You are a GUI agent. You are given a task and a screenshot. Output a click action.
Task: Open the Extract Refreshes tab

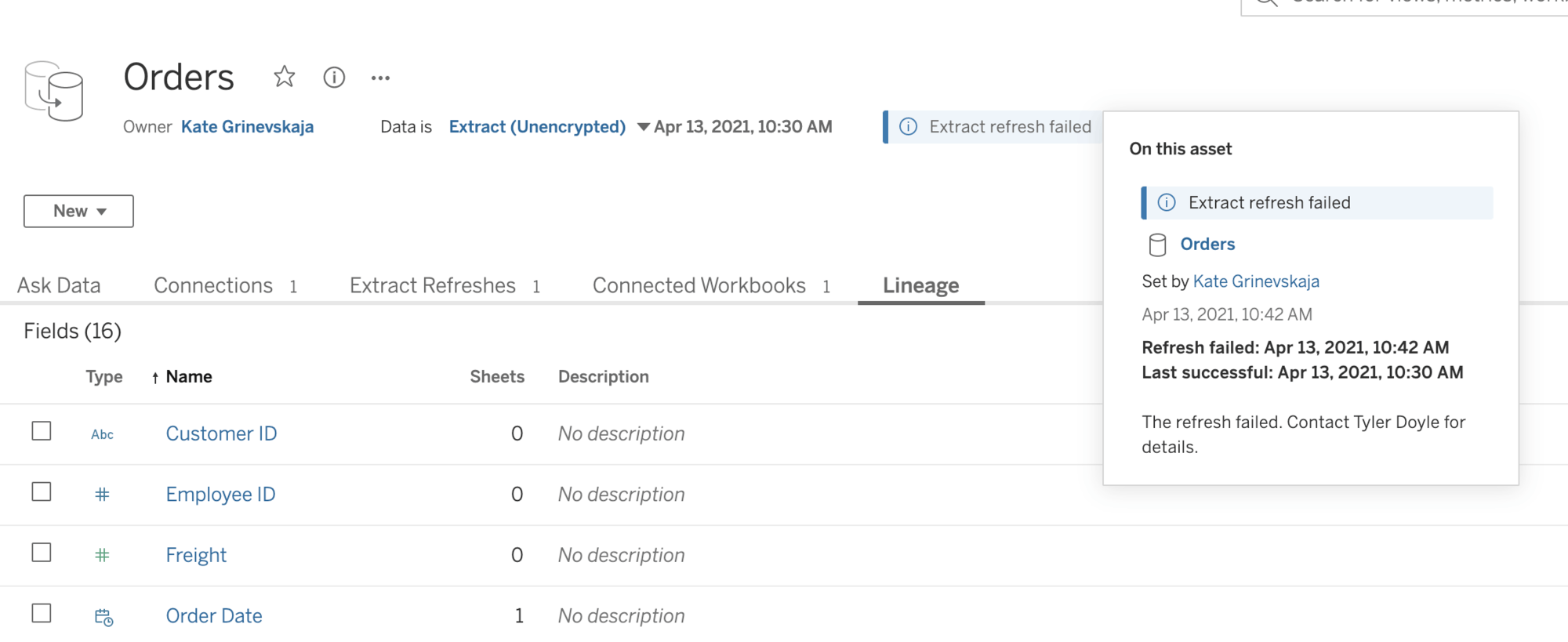click(x=433, y=285)
